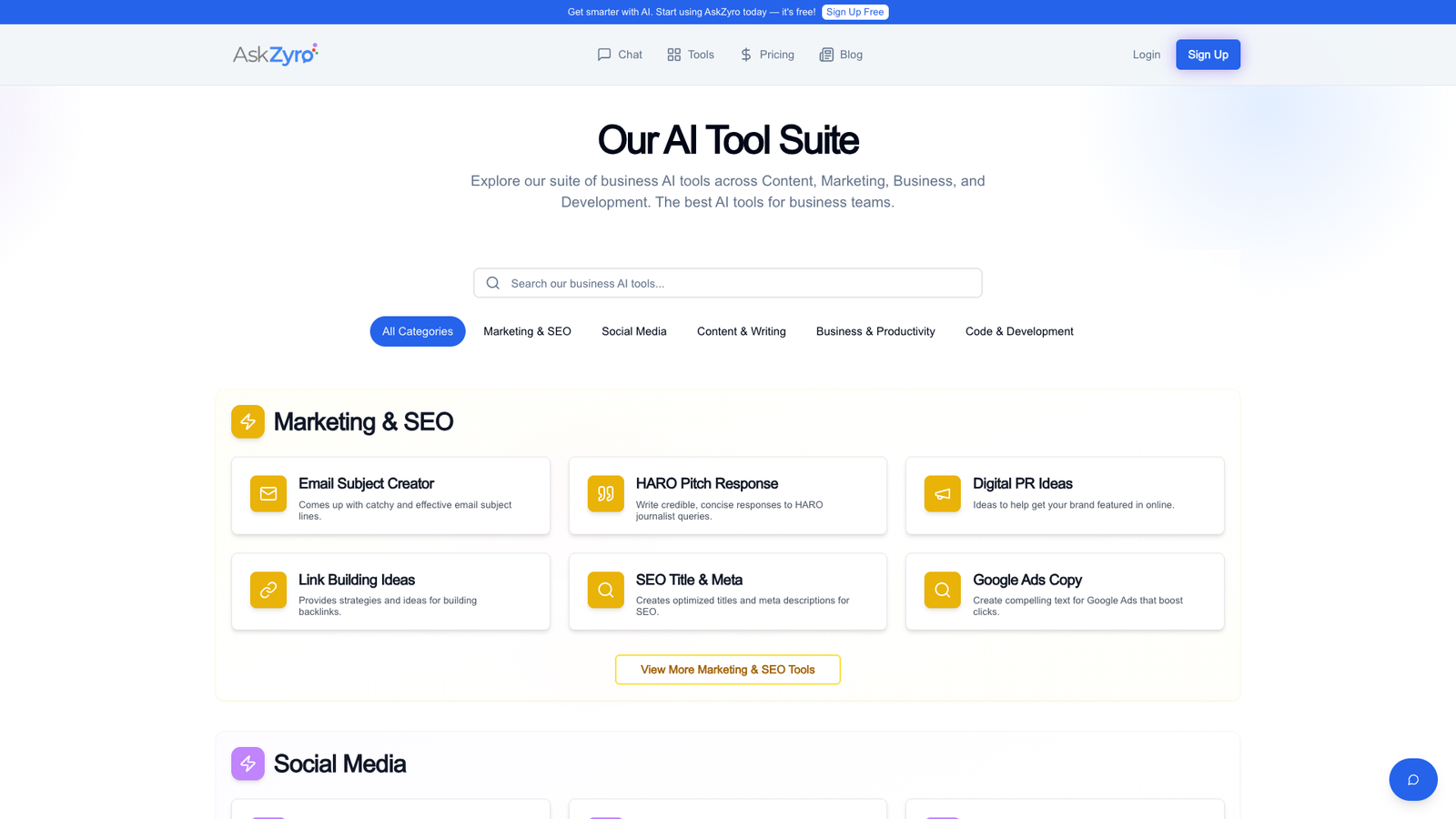The height and width of the screenshot is (819, 1456).
Task: Click the Email Subject Creator envelope icon
Action: coord(268,493)
